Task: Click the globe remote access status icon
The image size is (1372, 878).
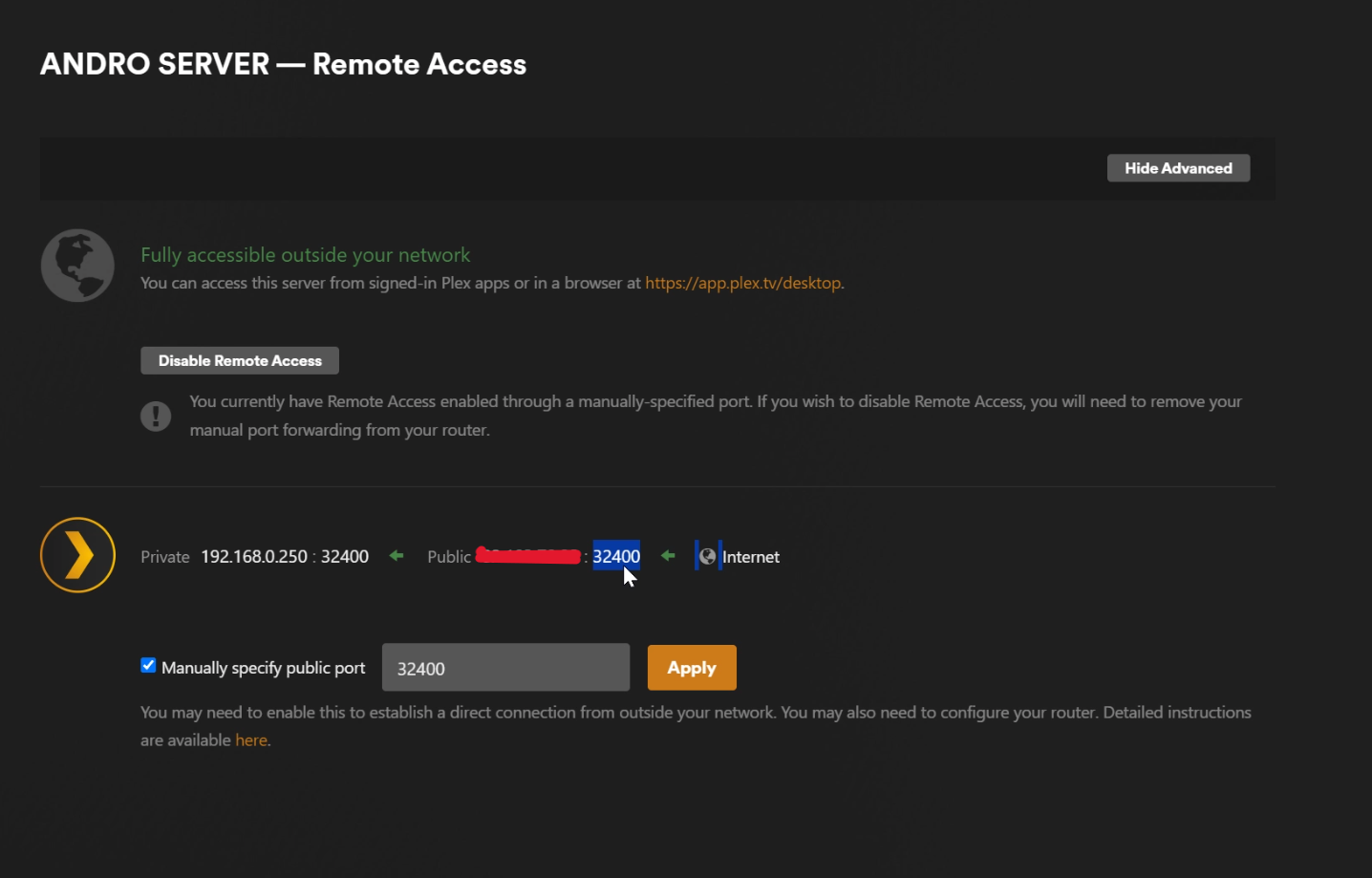Action: [77, 266]
